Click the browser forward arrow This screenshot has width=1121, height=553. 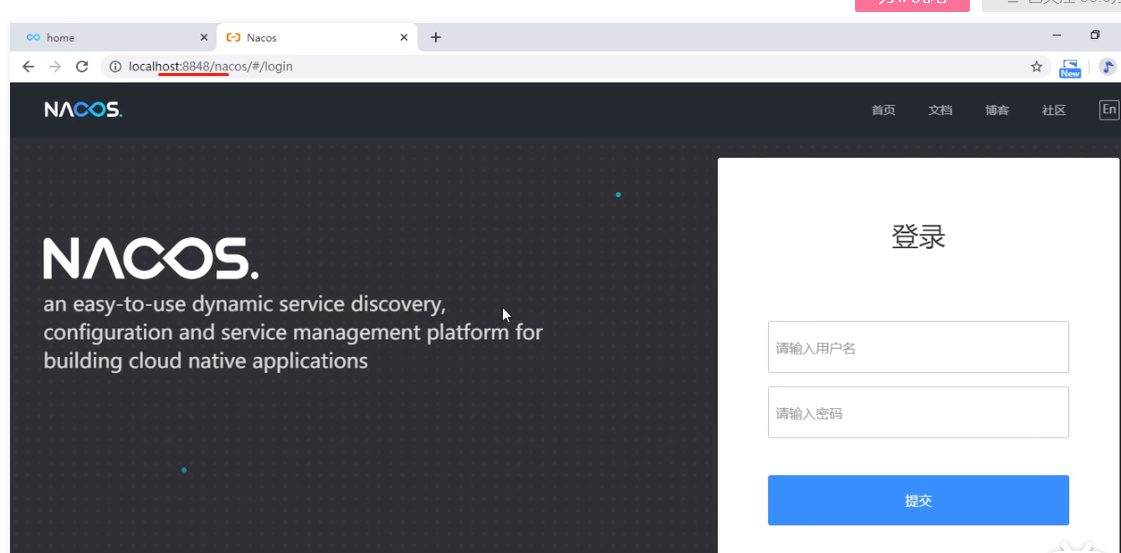[x=55, y=66]
